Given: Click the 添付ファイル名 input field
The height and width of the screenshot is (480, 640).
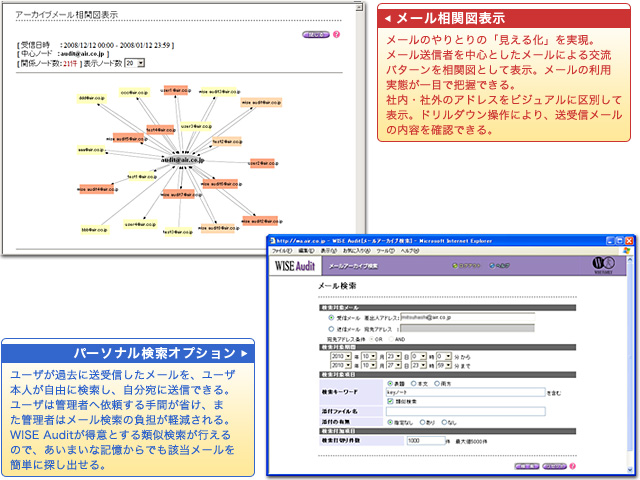Looking at the screenshot, I should [466, 411].
